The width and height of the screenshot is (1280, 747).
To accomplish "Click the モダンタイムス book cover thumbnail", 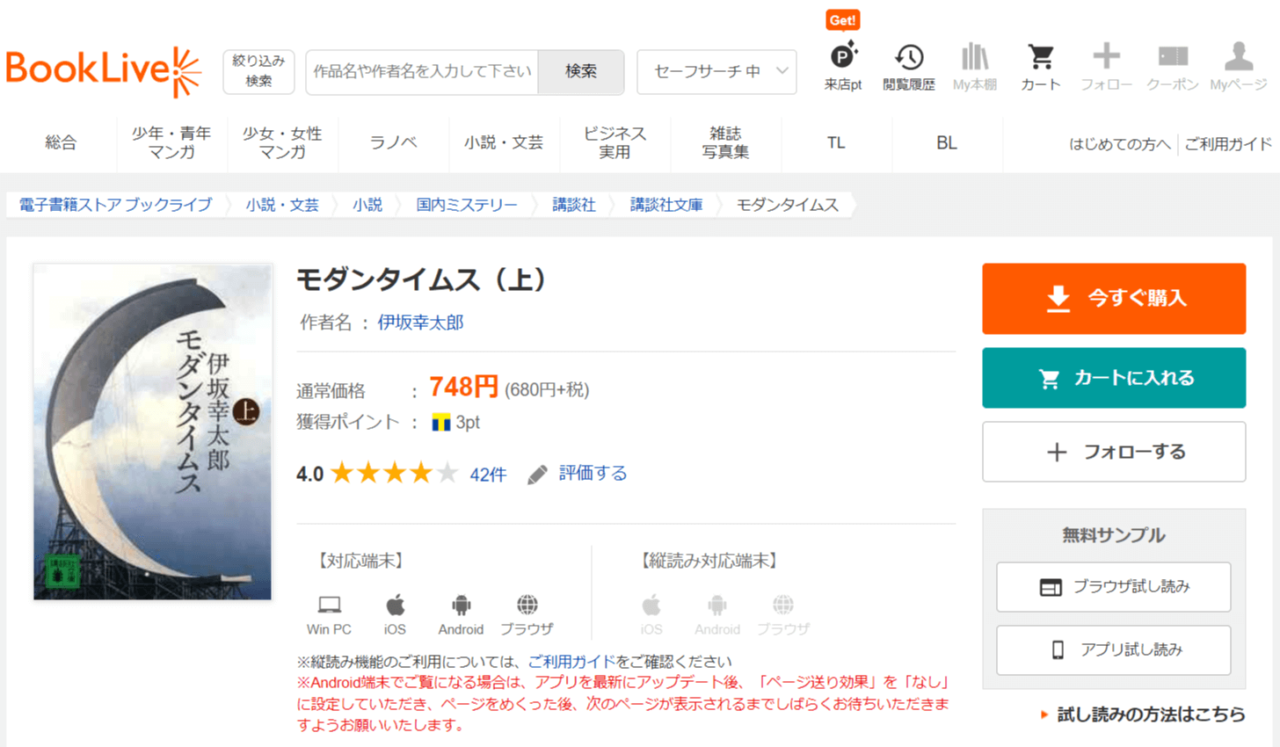I will tap(153, 432).
